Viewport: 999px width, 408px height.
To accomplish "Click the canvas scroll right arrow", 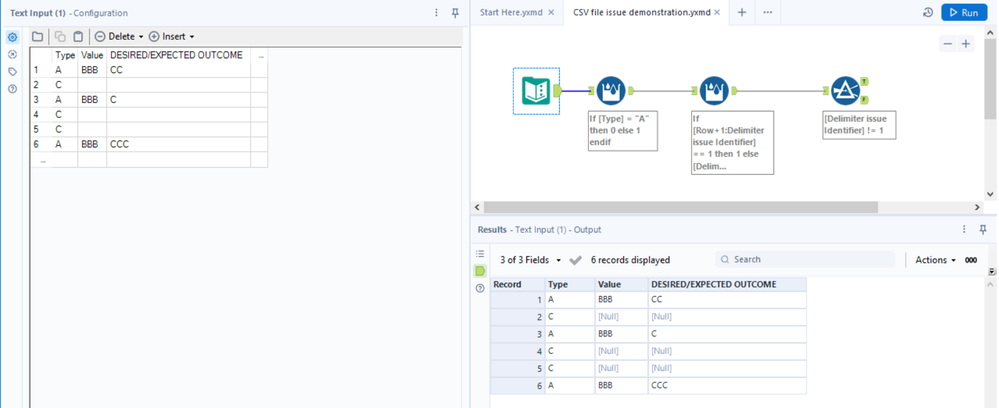I will pos(977,208).
